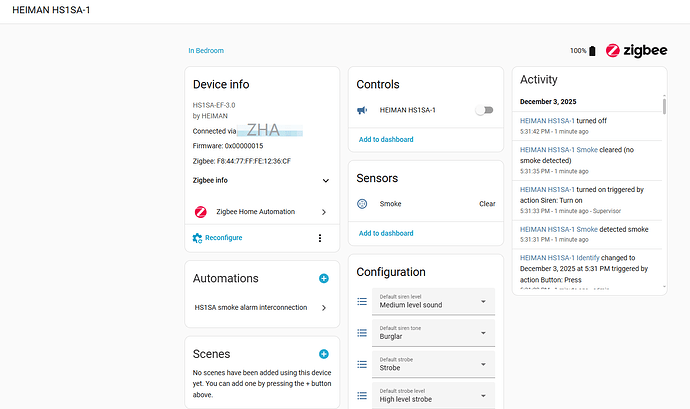
Task: Click the Reconfigure gear icon
Action: [x=198, y=238]
